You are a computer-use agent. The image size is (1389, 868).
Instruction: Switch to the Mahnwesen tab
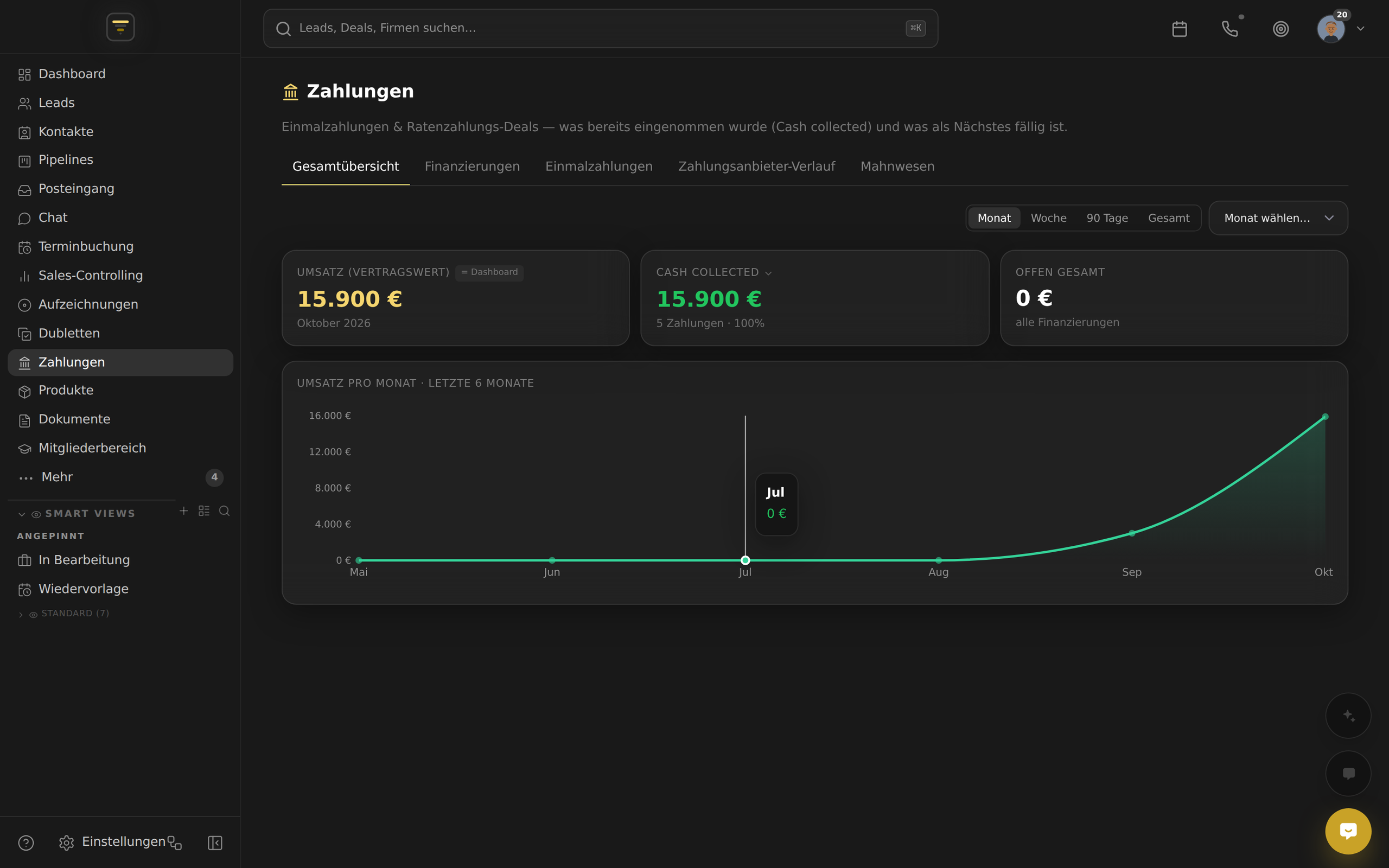[x=897, y=167]
